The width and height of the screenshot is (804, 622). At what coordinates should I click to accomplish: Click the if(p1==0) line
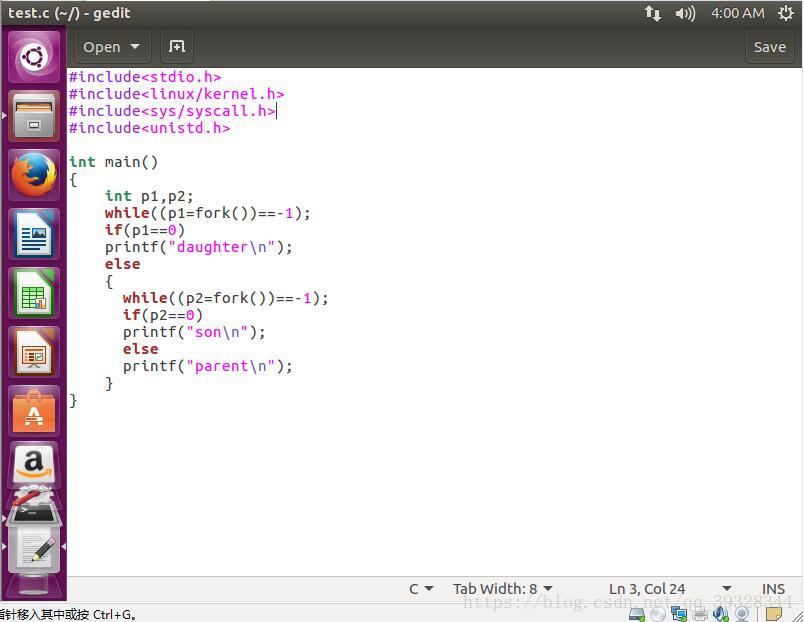click(145, 230)
